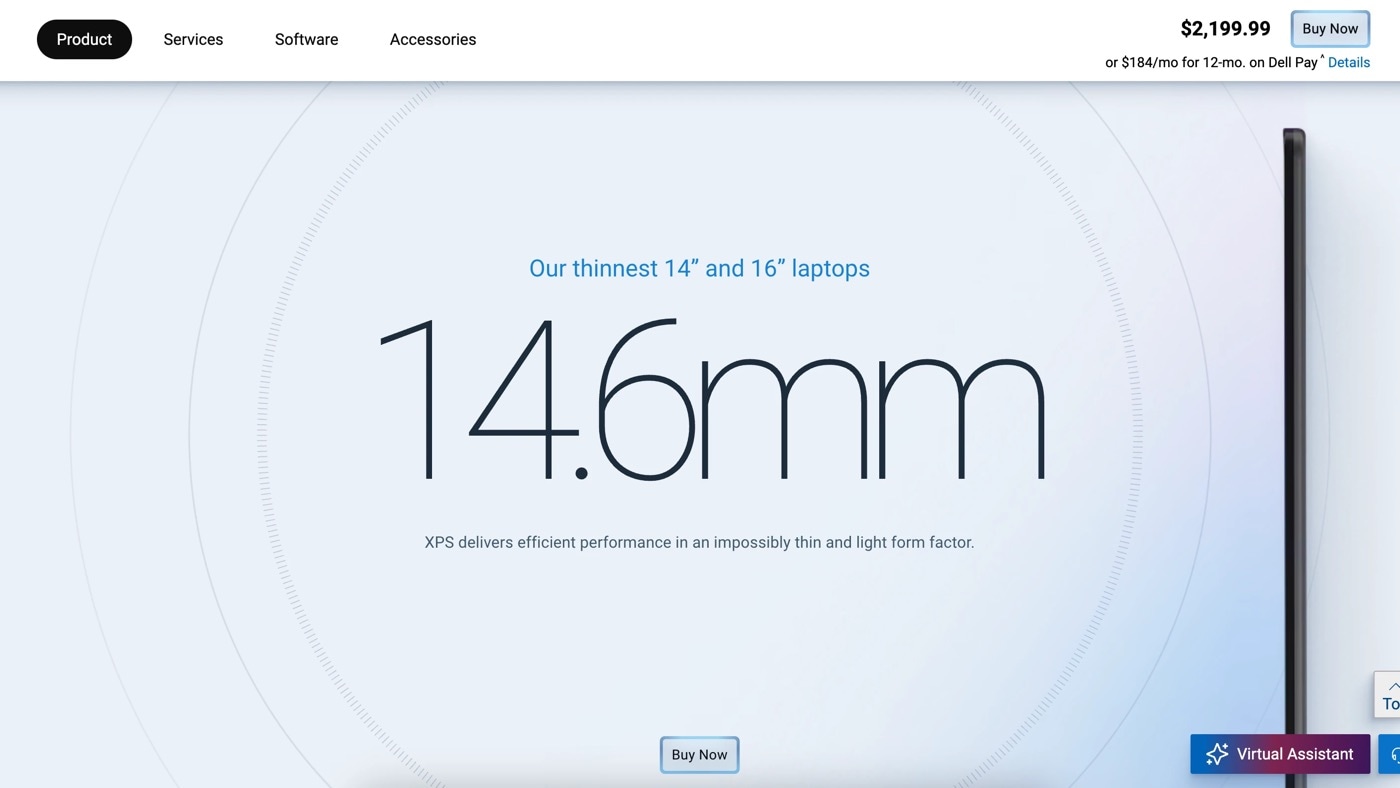Image resolution: width=1400 pixels, height=788 pixels.
Task: Open the Services tab
Action: pyautogui.click(x=193, y=39)
